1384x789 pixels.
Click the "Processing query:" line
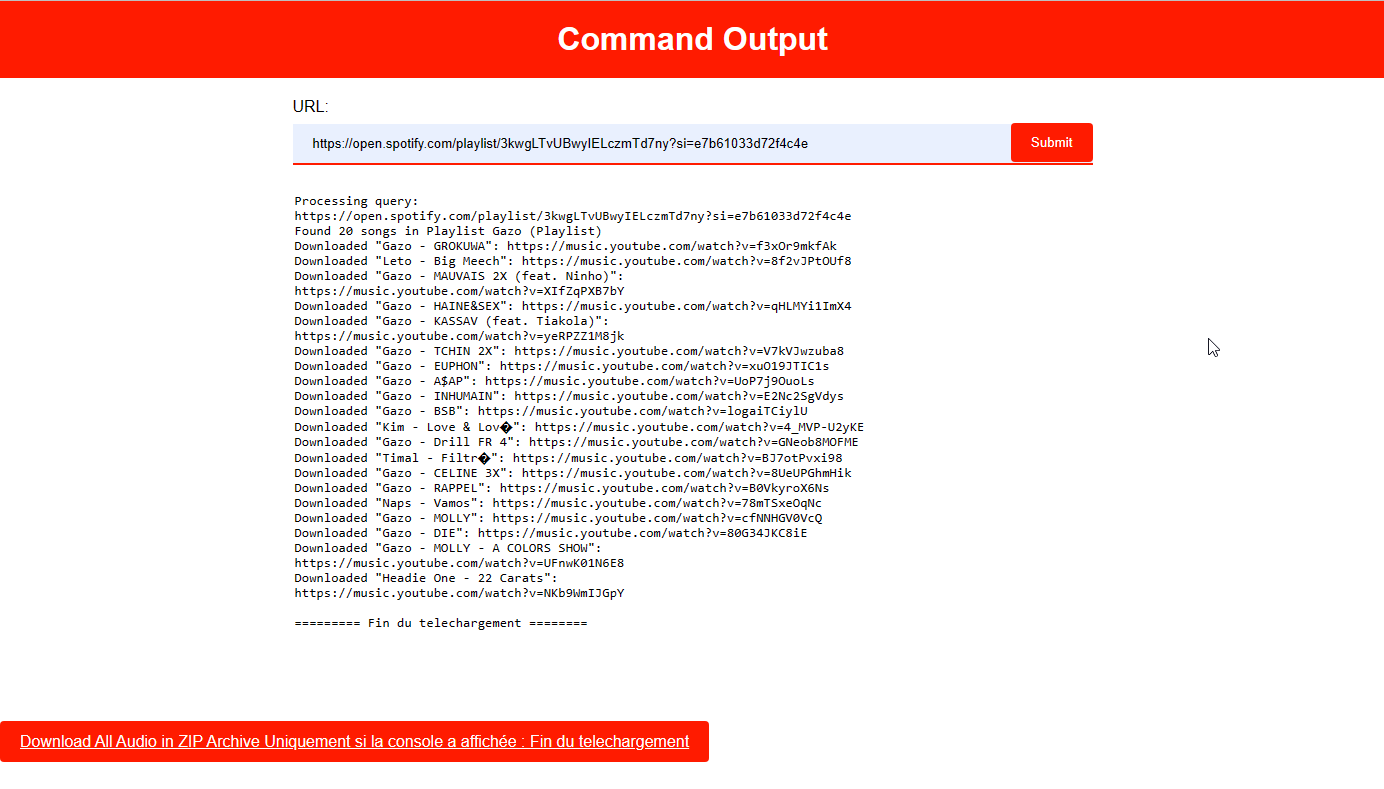[x=356, y=201]
